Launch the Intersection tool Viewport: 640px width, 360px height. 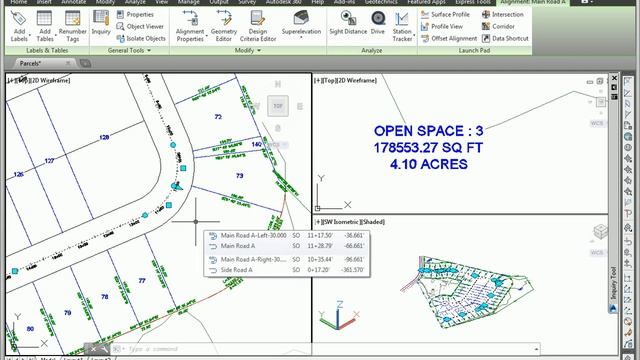[x=502, y=14]
